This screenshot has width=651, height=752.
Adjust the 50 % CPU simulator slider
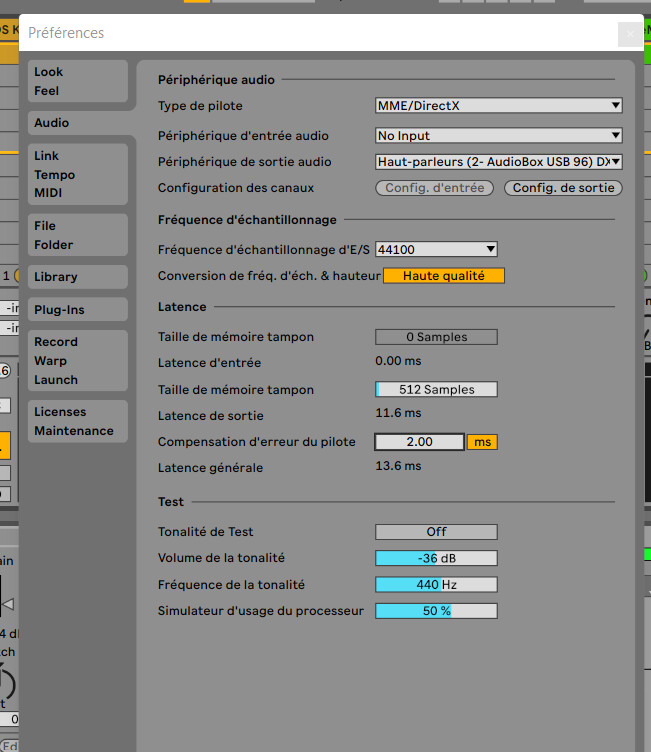pyautogui.click(x=436, y=611)
